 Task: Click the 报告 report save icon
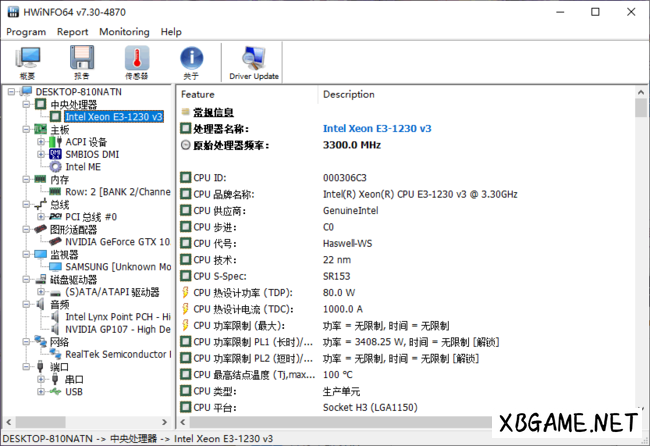(82, 62)
